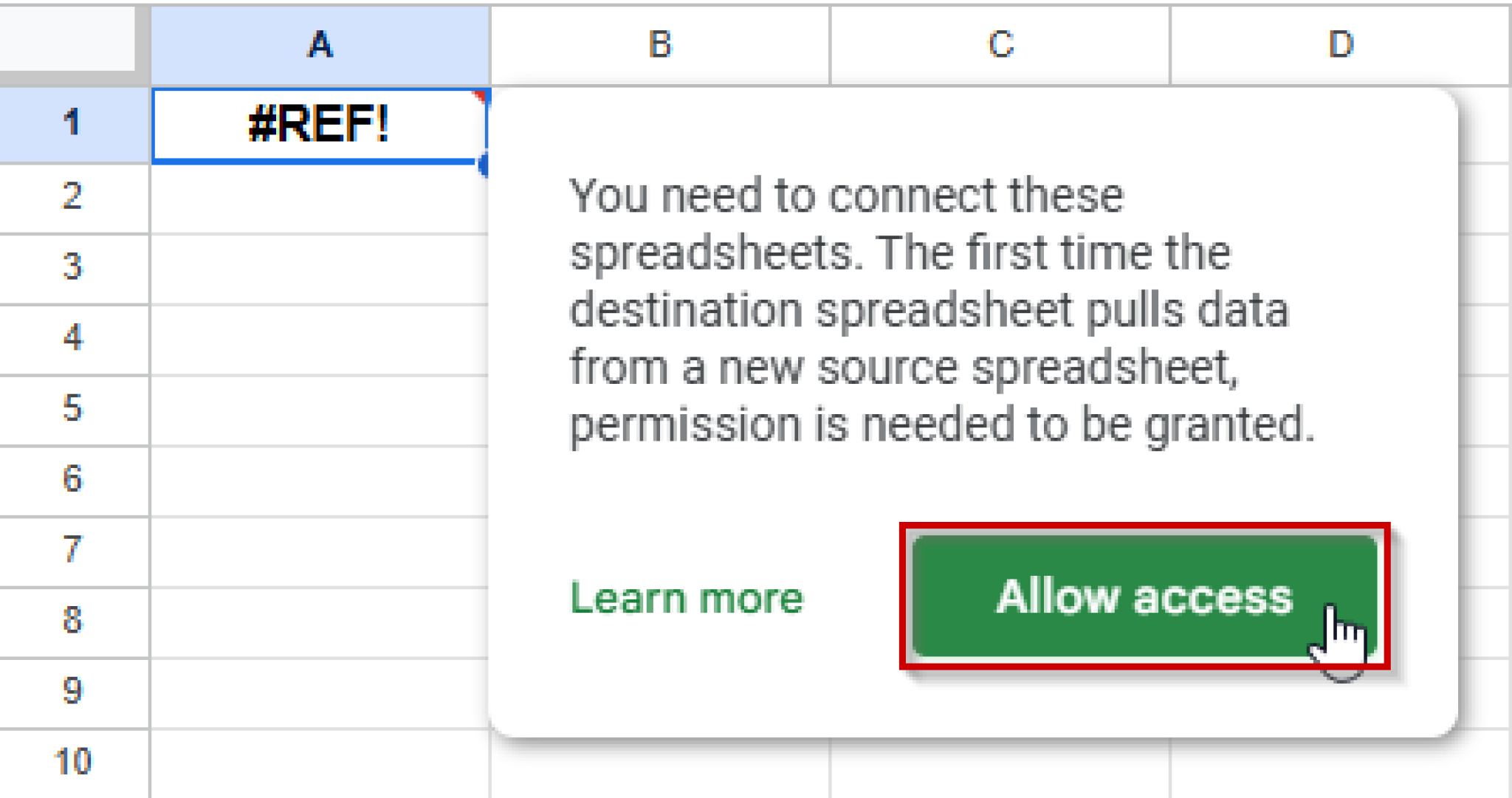
Task: Select row 5 by its row number
Action: [x=72, y=410]
